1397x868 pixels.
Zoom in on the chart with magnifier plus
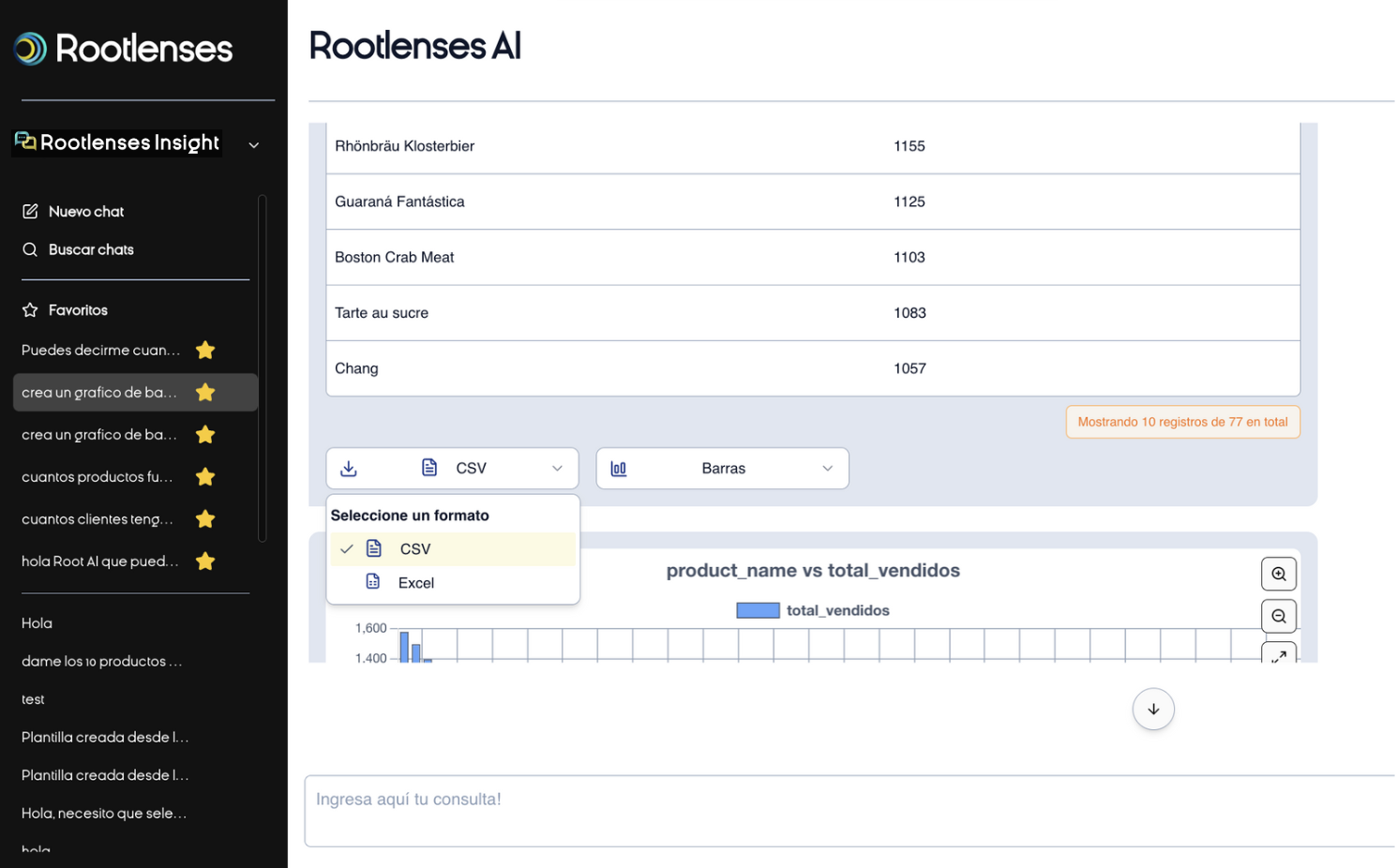pyautogui.click(x=1278, y=574)
